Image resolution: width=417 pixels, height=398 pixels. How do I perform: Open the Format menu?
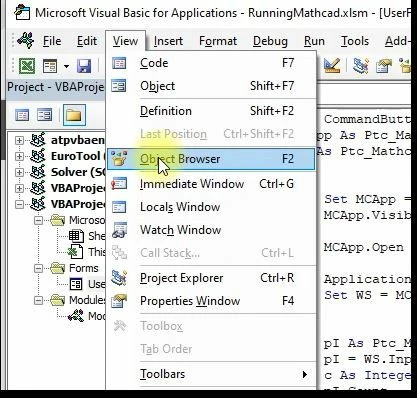pos(218,41)
